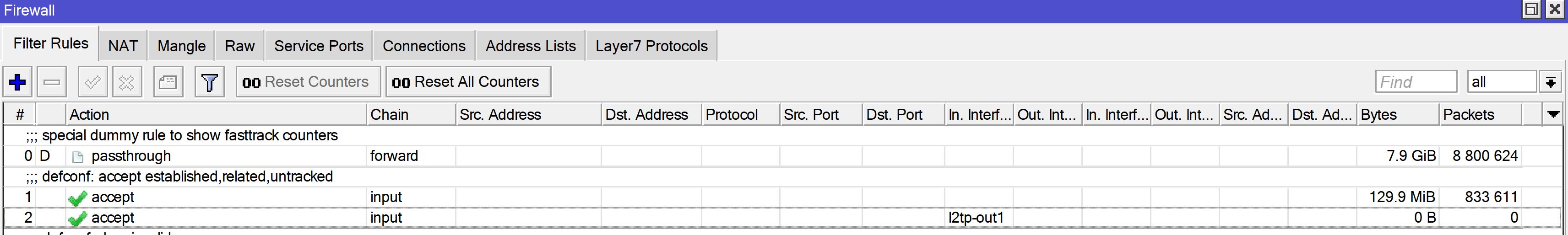Viewport: 1568px width, 235px height.
Task: Open the 'all' chain filter dropdown
Action: click(x=1550, y=82)
